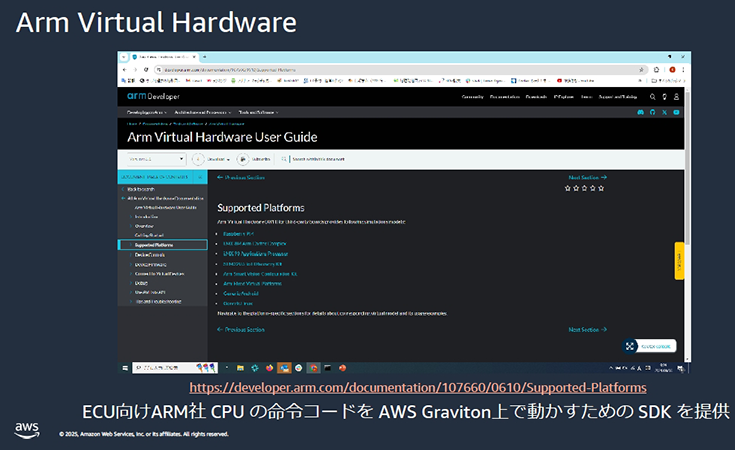Open the Windows Start menu

(123, 367)
